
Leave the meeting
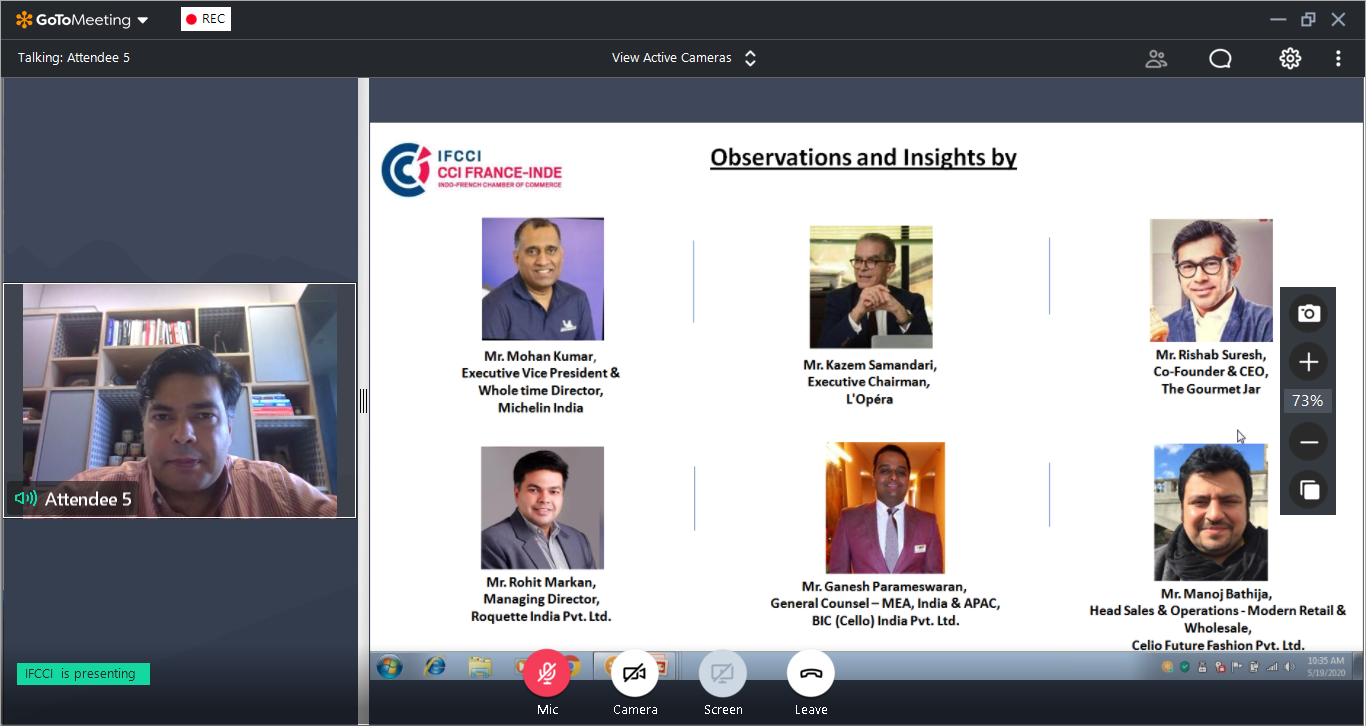pos(811,674)
